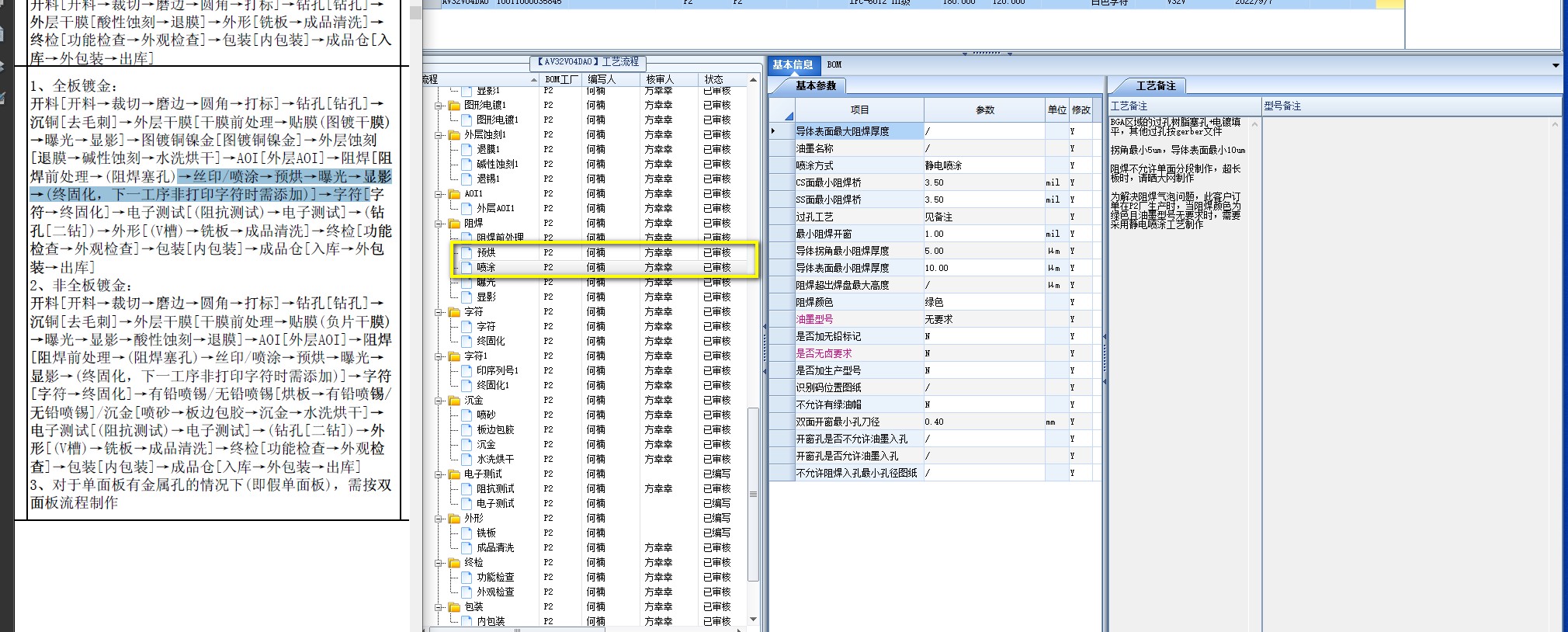
Task: Collapse the 字符1 folder node
Action: pos(439,356)
